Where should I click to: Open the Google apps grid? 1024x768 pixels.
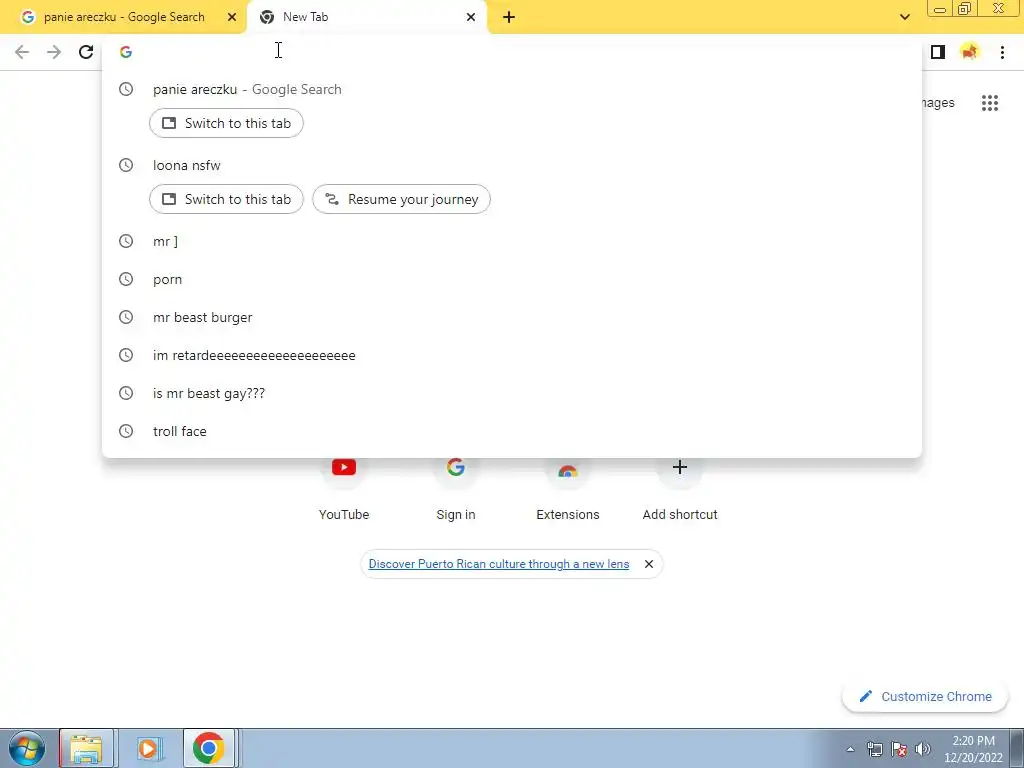[989, 103]
